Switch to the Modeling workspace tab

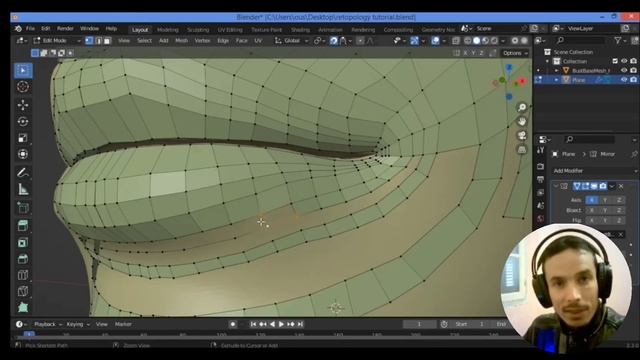point(168,30)
